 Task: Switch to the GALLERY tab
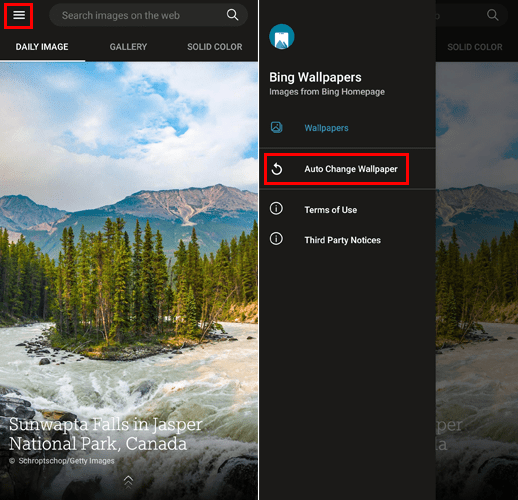click(128, 47)
